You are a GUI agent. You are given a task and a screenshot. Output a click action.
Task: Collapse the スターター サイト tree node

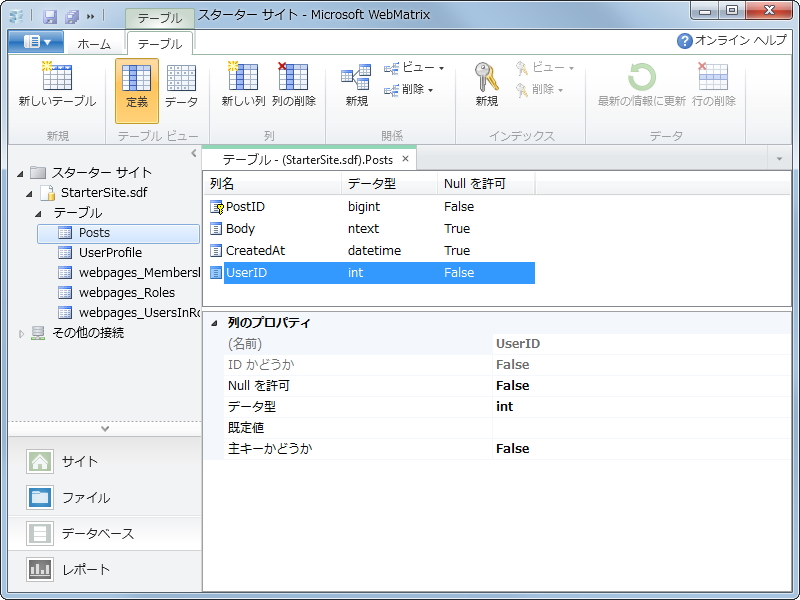tap(20, 174)
